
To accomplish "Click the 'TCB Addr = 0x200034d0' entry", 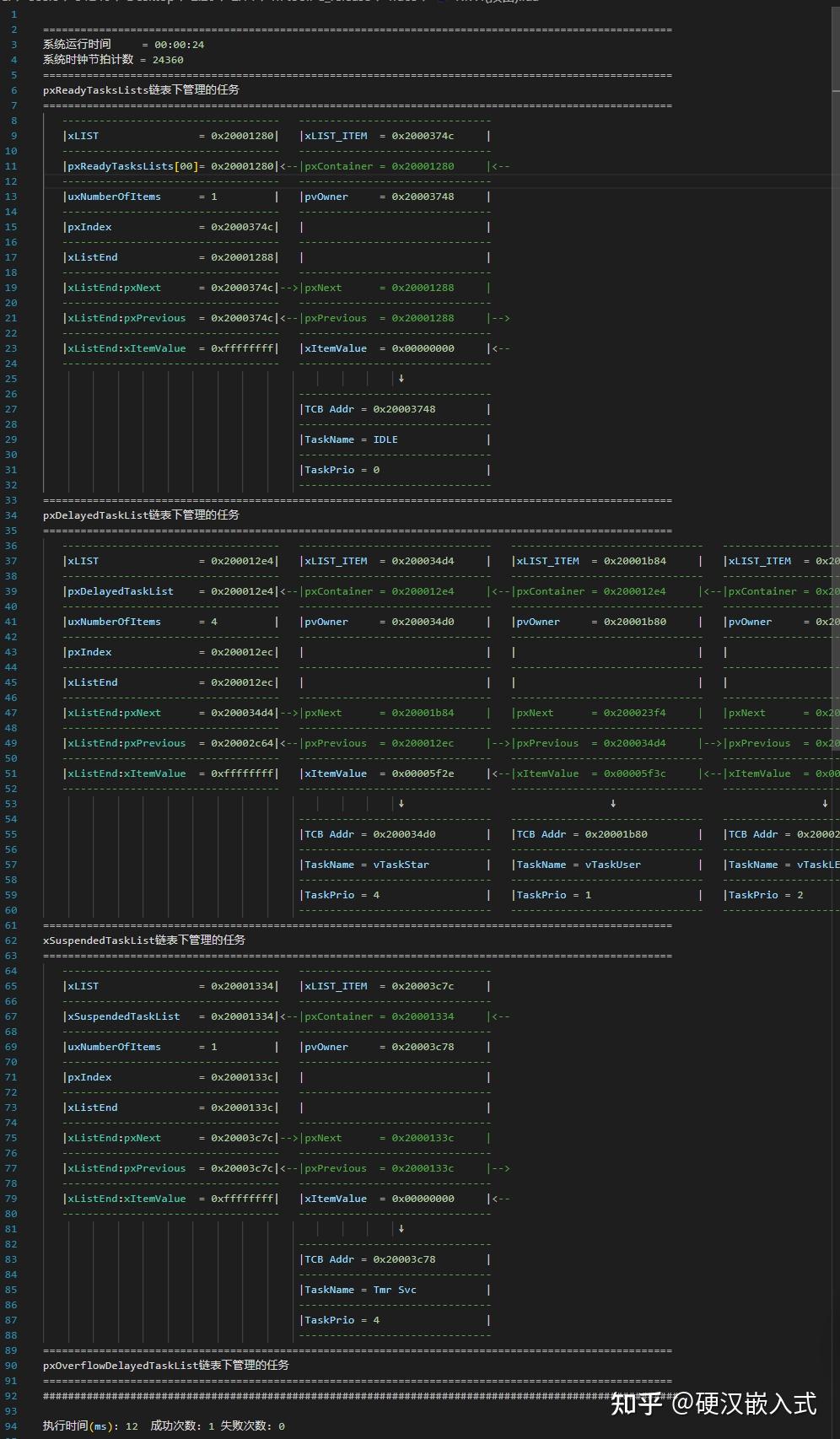I will click(370, 834).
